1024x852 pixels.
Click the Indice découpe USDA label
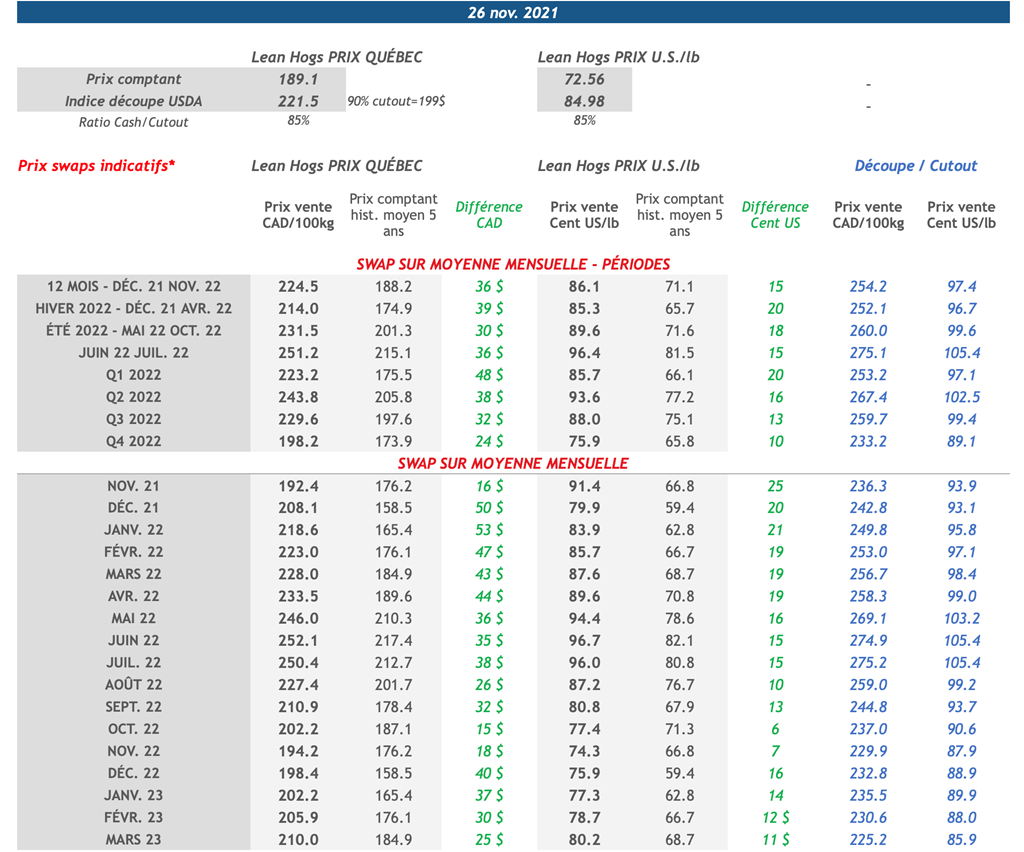133,101
